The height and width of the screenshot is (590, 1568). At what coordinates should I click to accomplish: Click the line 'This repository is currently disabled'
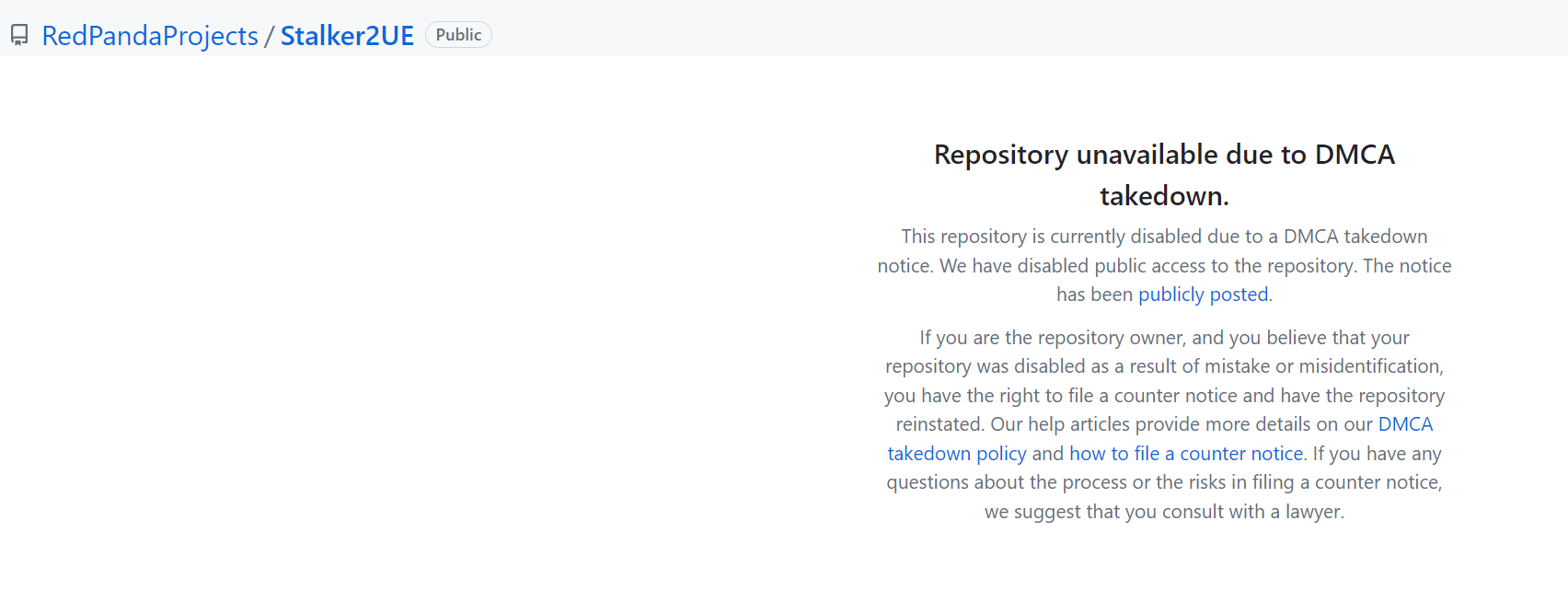point(1164,237)
